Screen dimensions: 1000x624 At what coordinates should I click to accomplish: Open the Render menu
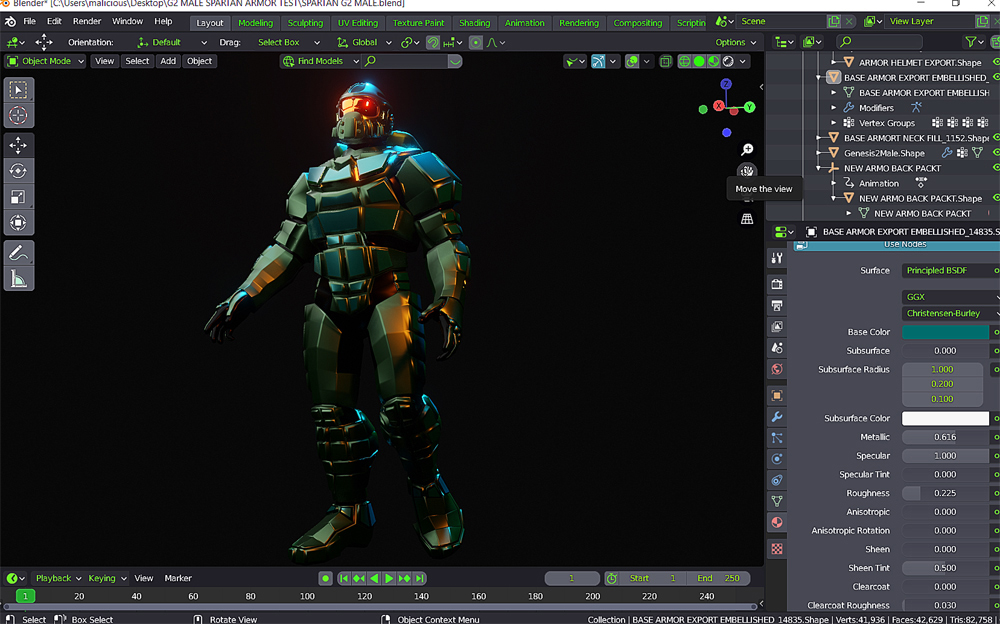point(87,21)
